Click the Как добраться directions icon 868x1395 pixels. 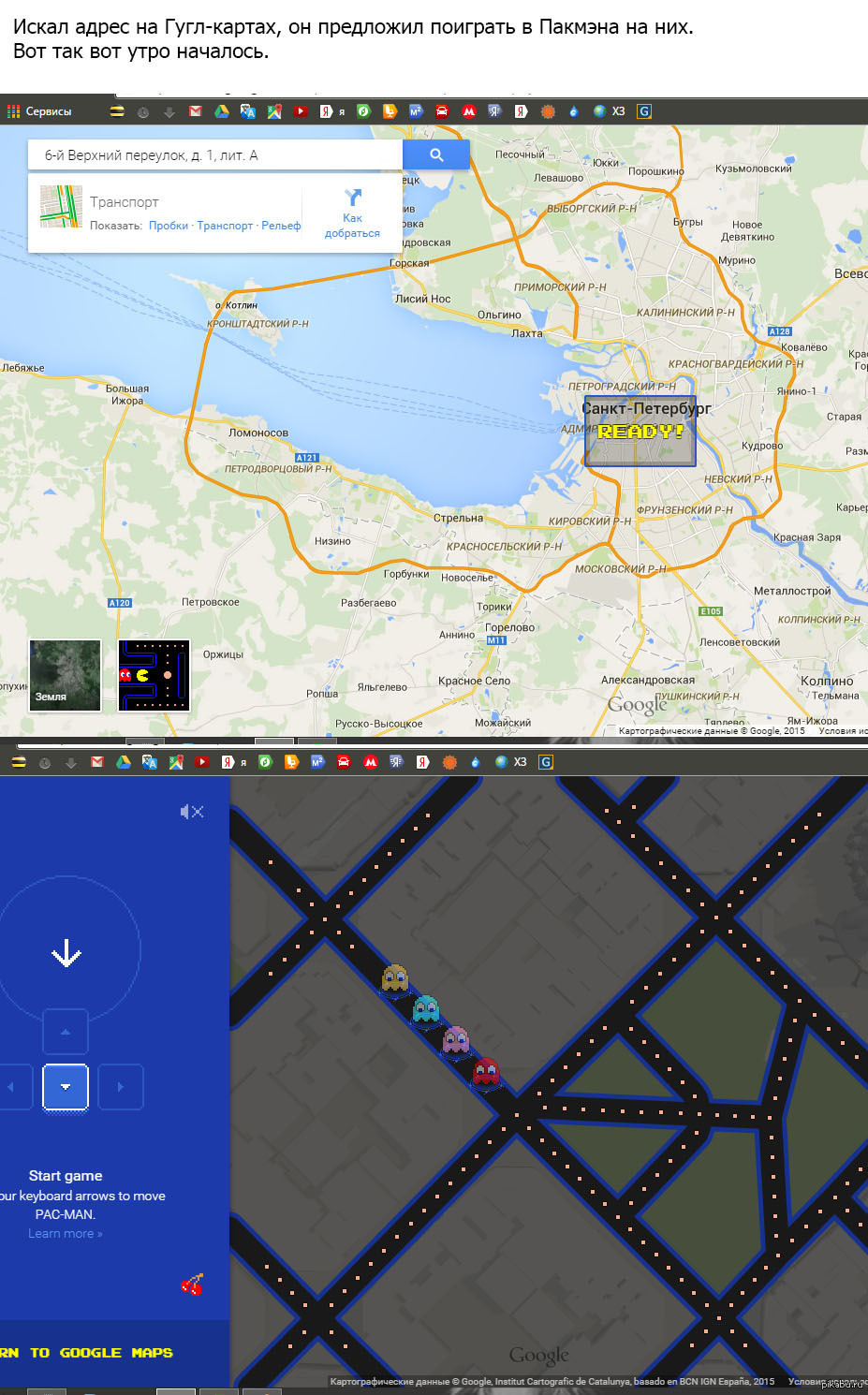click(x=352, y=213)
